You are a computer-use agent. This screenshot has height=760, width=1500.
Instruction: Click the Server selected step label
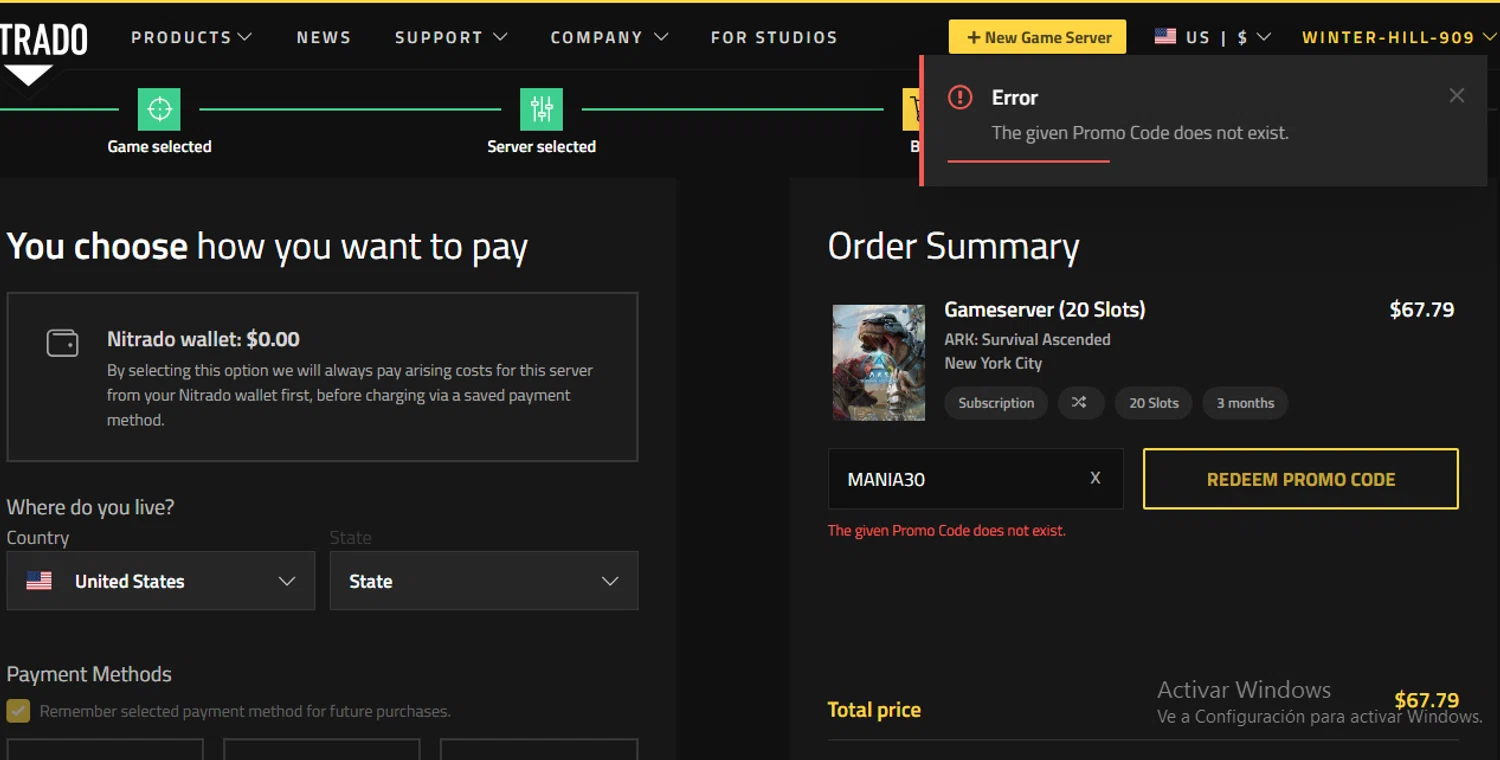(541, 146)
